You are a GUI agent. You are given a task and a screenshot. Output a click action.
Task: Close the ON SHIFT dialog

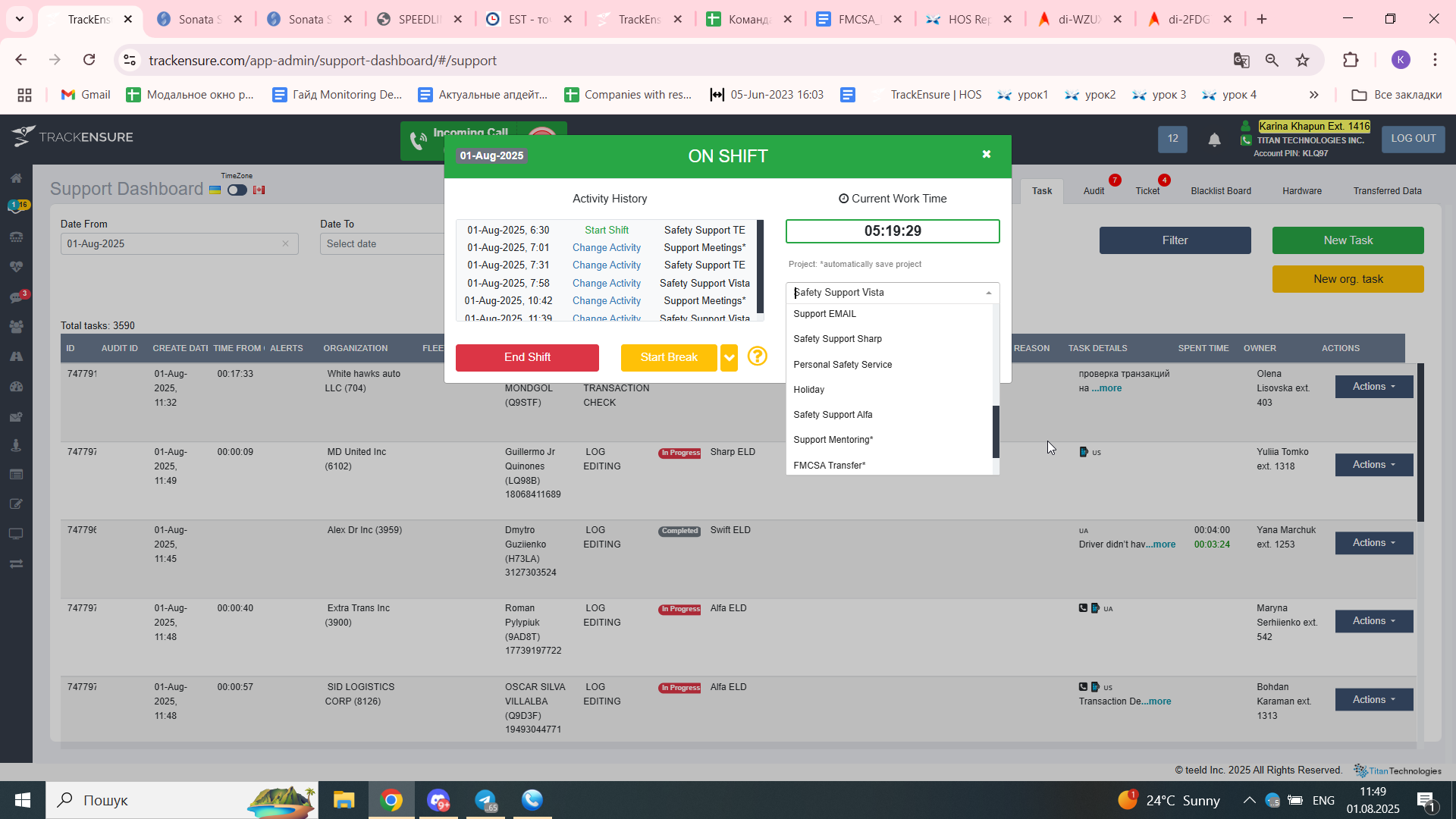986,154
